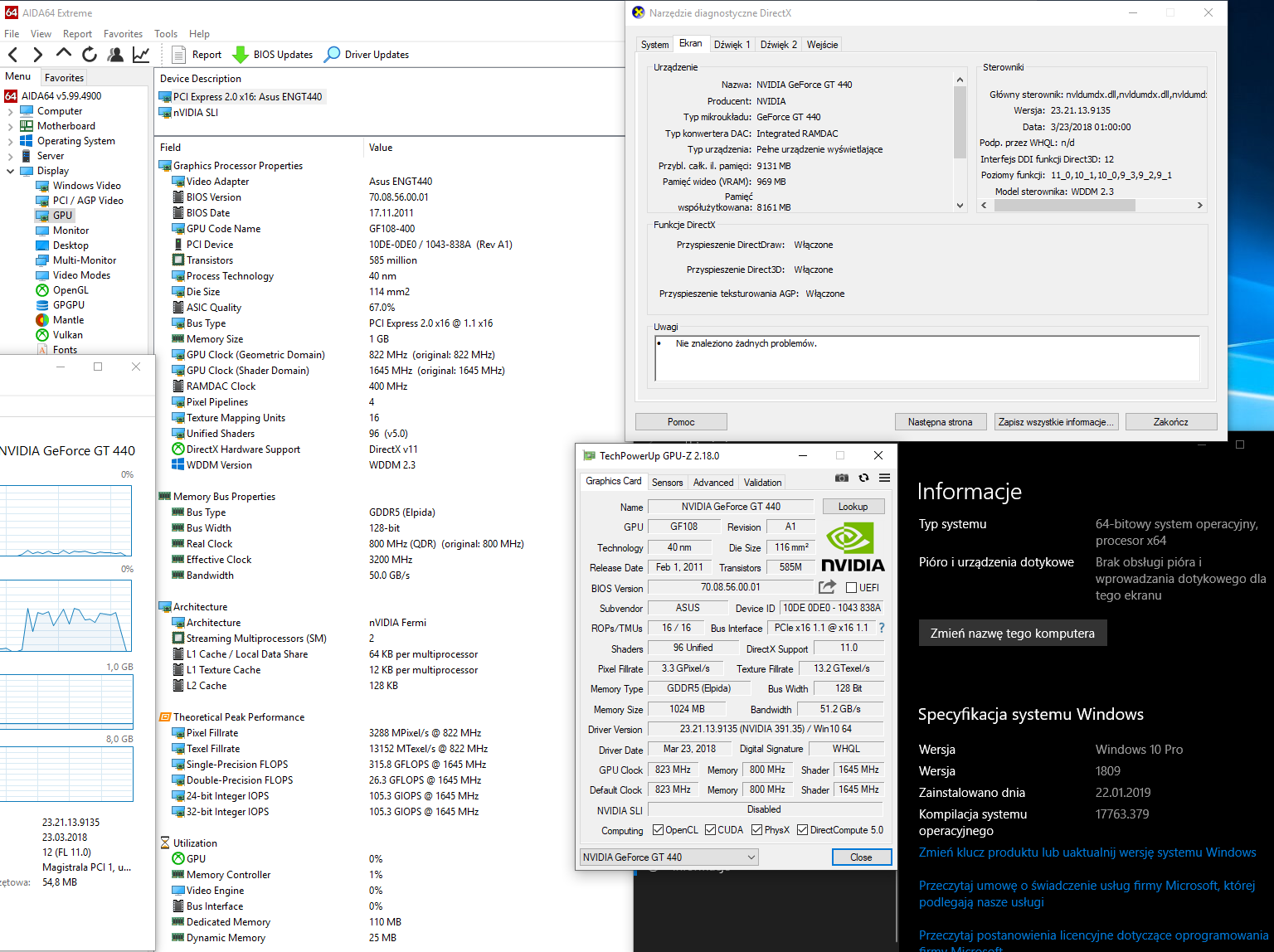
Task: Open the GPU-Z hamburger menu icon
Action: click(x=885, y=478)
